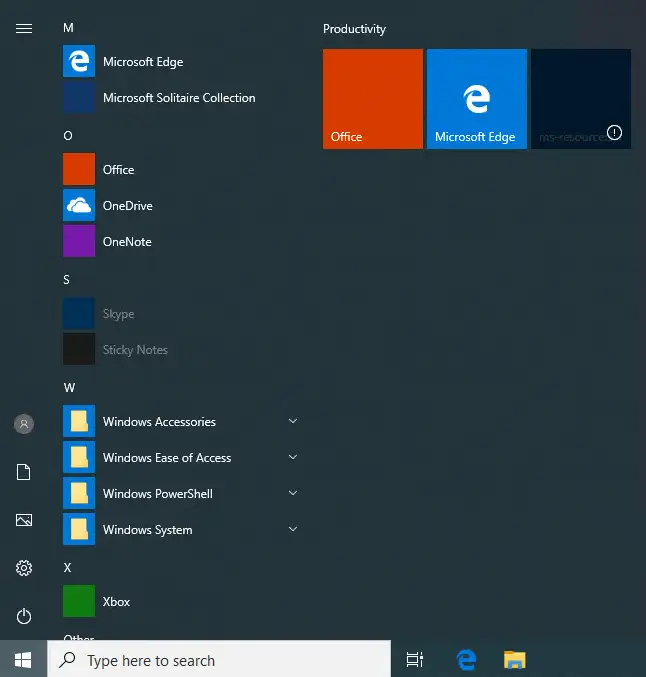This screenshot has height=677, width=646.
Task: Open the Pictures folder icon in sidebar
Action: [x=24, y=520]
